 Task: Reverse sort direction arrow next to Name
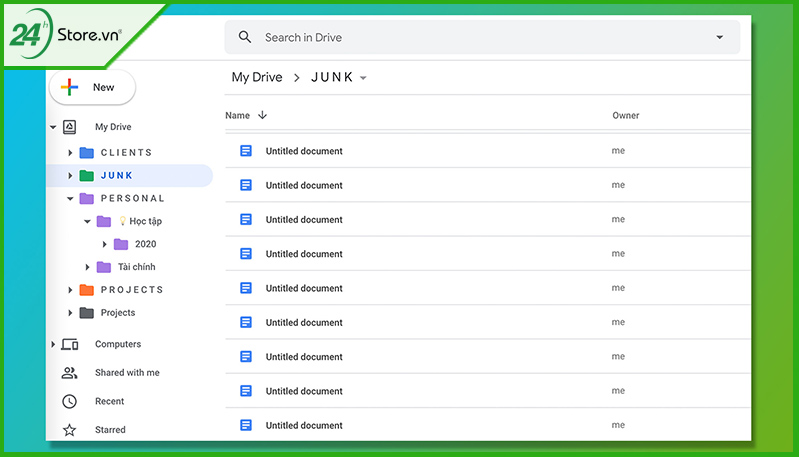point(262,115)
